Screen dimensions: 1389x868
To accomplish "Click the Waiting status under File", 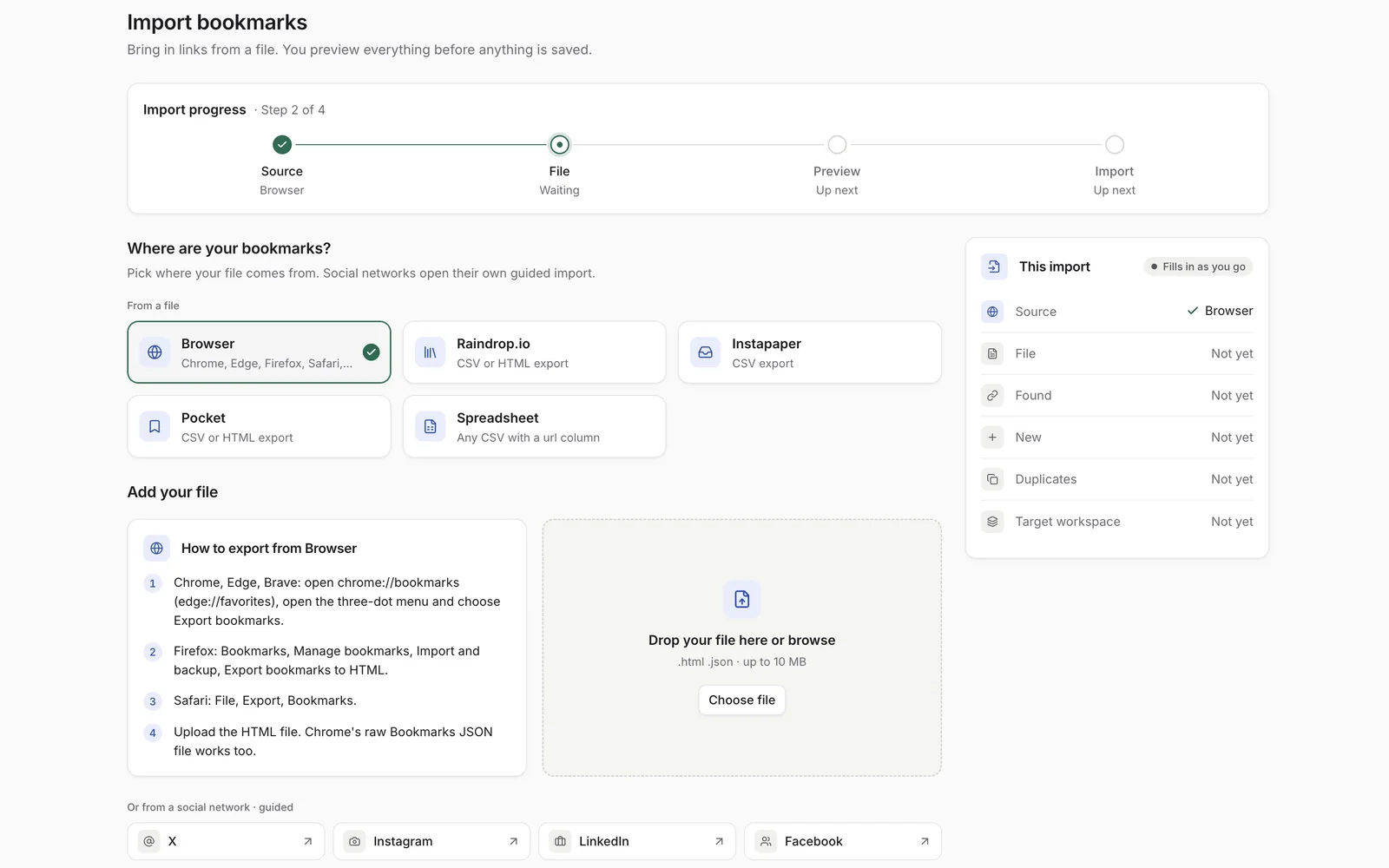I will point(560,190).
